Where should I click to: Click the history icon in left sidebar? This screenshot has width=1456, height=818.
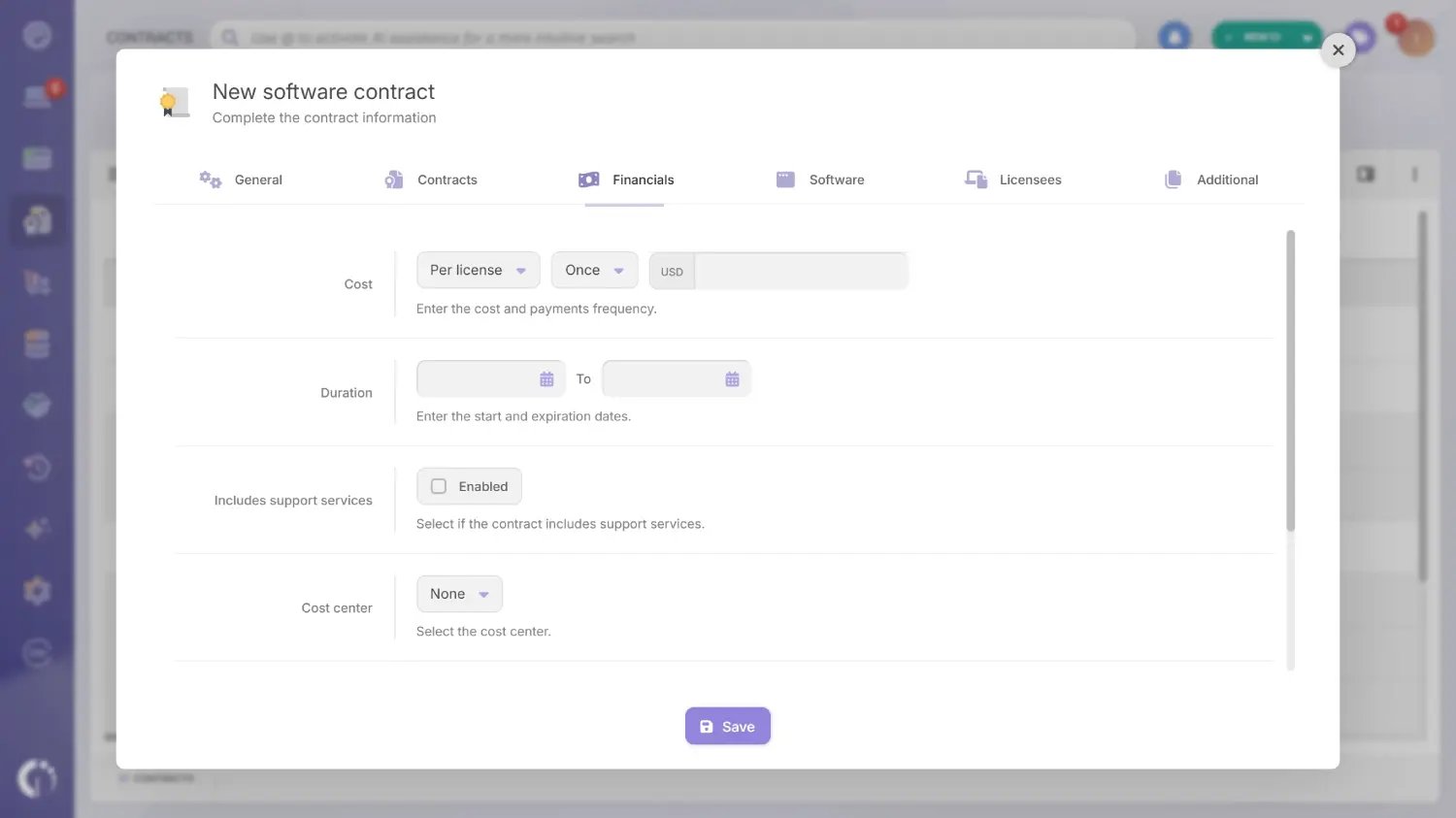[37, 468]
